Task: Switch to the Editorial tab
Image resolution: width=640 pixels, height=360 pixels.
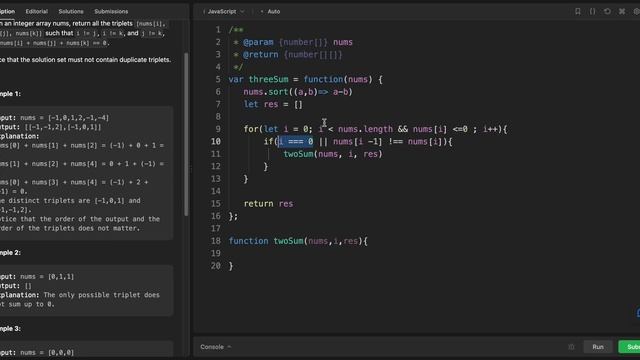Action: coord(36,11)
